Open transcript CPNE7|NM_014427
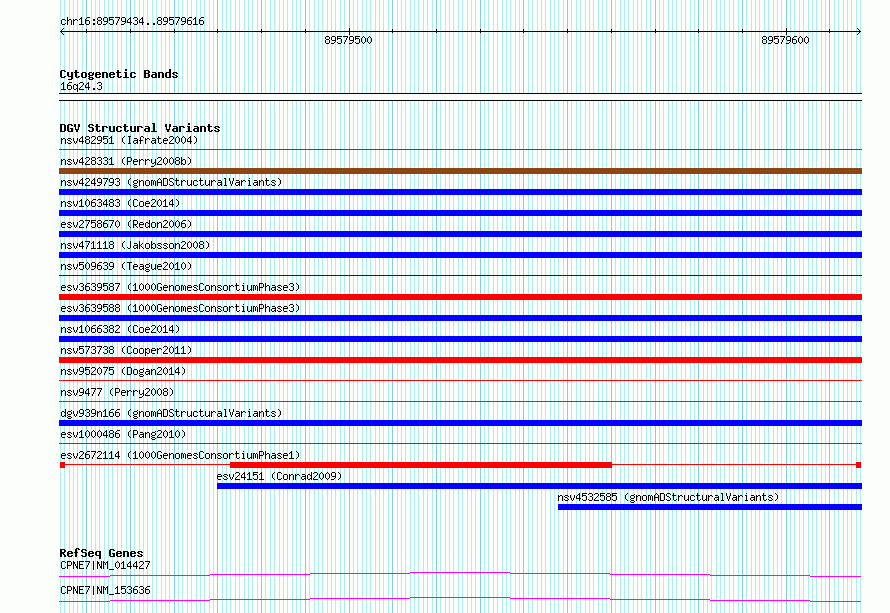This screenshot has height=613, width=890. coord(105,565)
